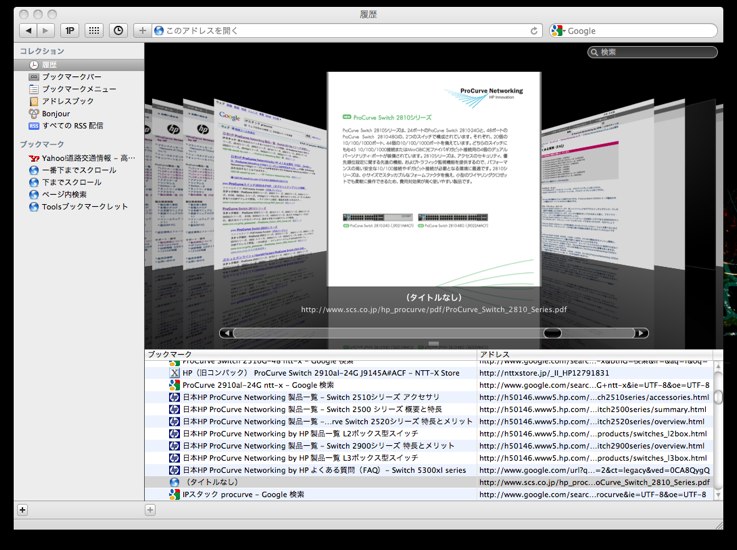Click globe icon on (タイトルなし) row
737x550 pixels.
(174, 483)
